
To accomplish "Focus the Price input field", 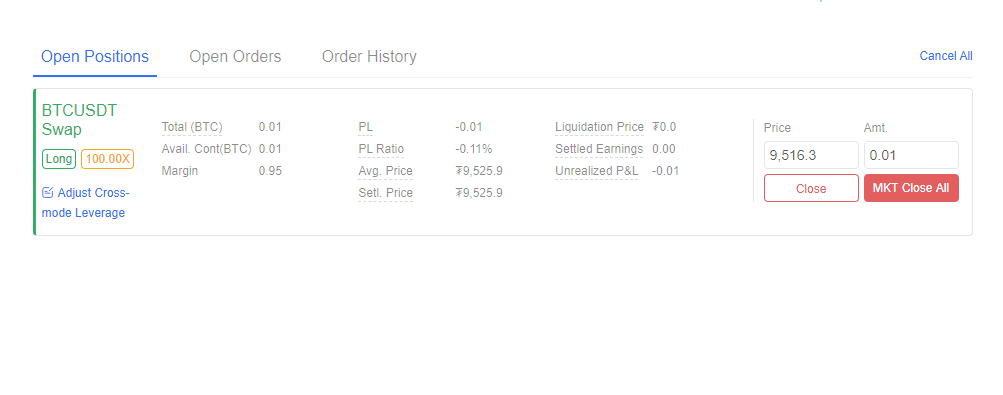I will pos(811,155).
